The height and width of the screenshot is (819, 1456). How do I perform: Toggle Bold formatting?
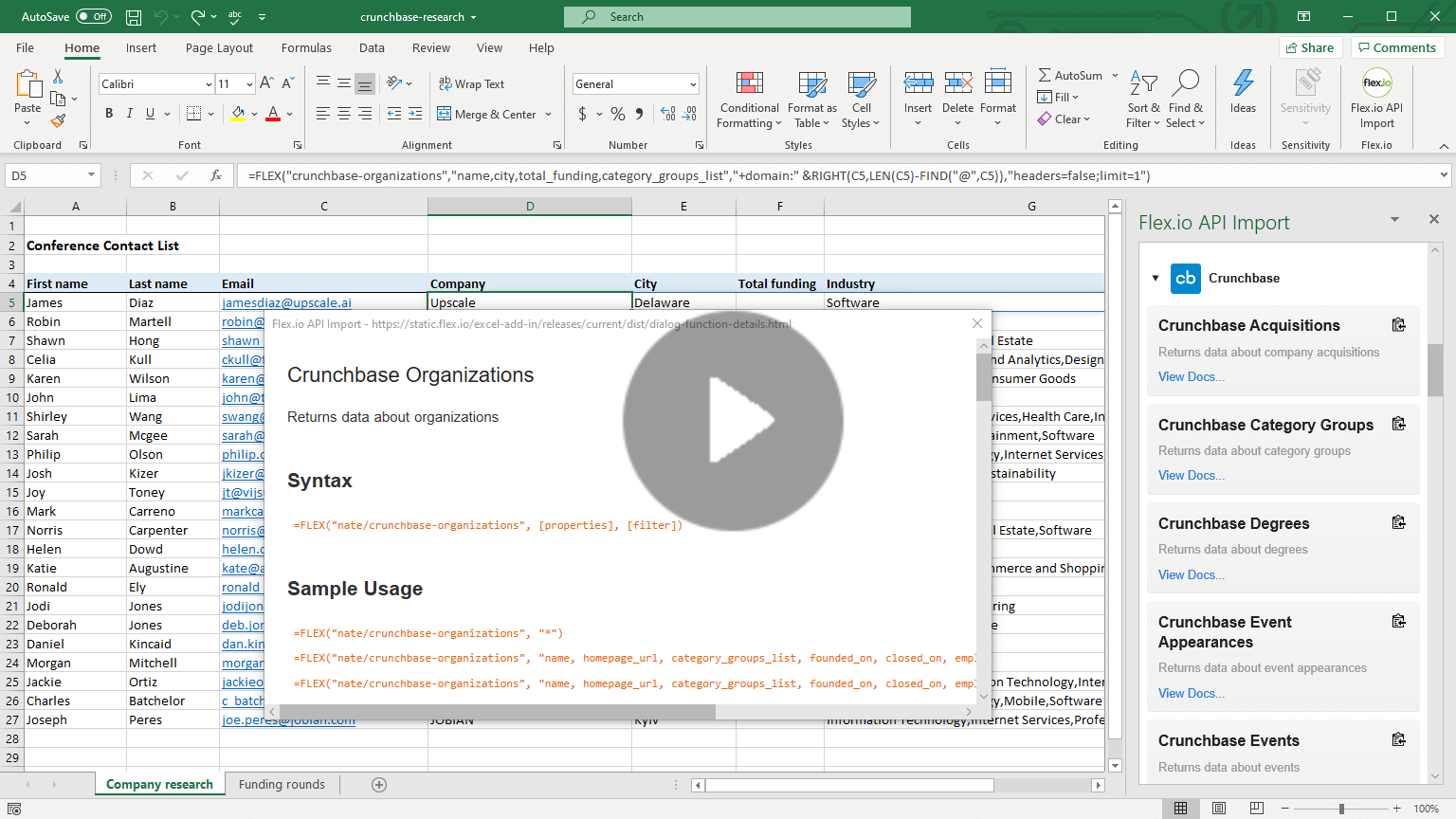(x=109, y=114)
